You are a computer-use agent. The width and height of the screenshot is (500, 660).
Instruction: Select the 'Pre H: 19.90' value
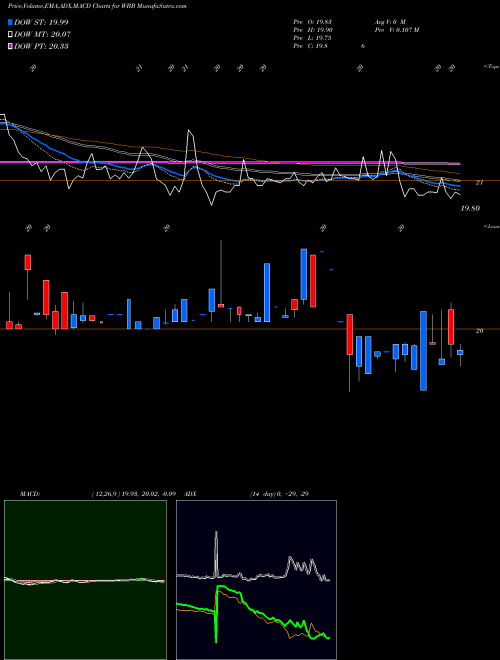tap(313, 30)
